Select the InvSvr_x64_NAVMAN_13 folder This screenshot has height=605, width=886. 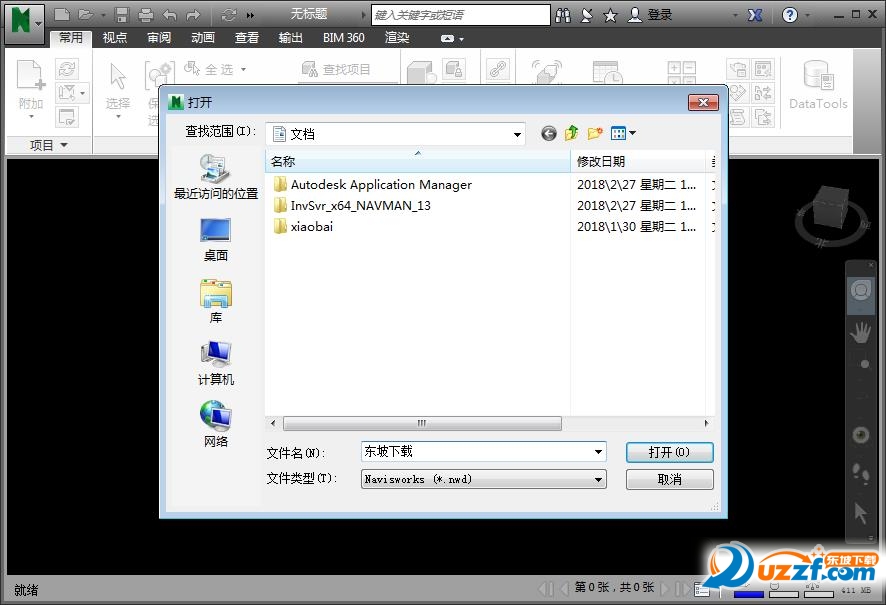[x=352, y=206]
